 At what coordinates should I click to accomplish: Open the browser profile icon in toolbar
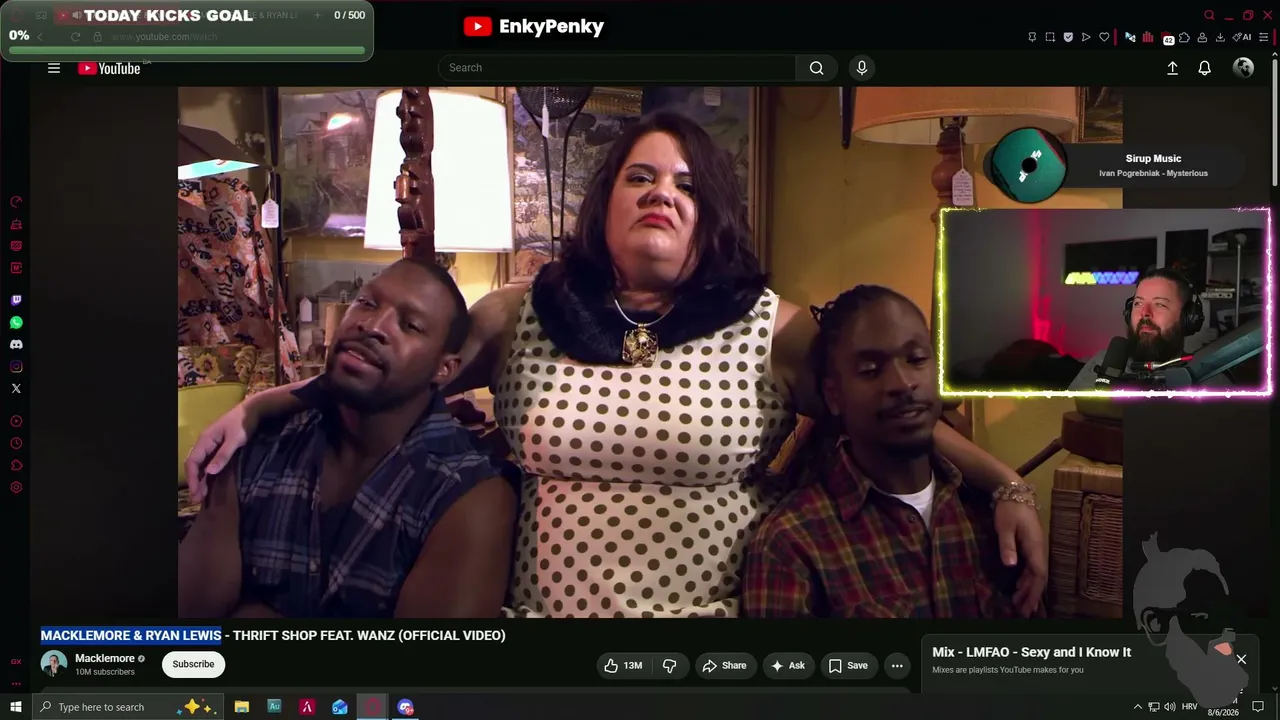coord(1202,37)
